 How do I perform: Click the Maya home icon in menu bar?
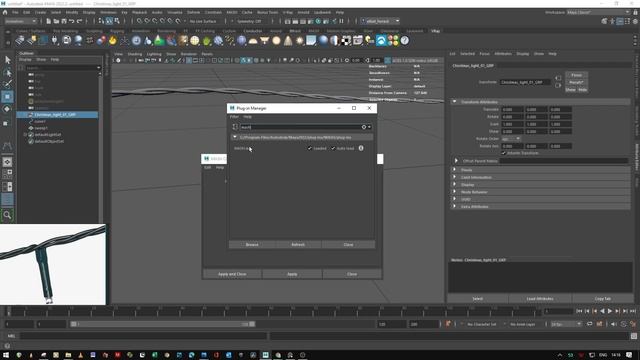coord(5,12)
